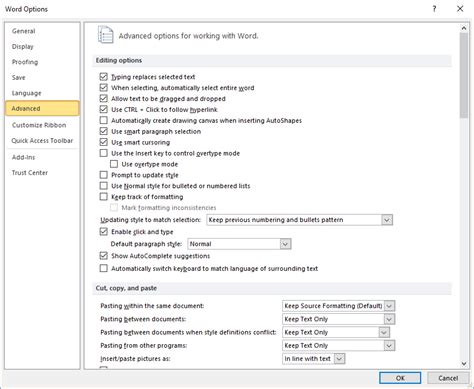
Task: Toggle Typing replaces selected text
Action: pos(104,77)
